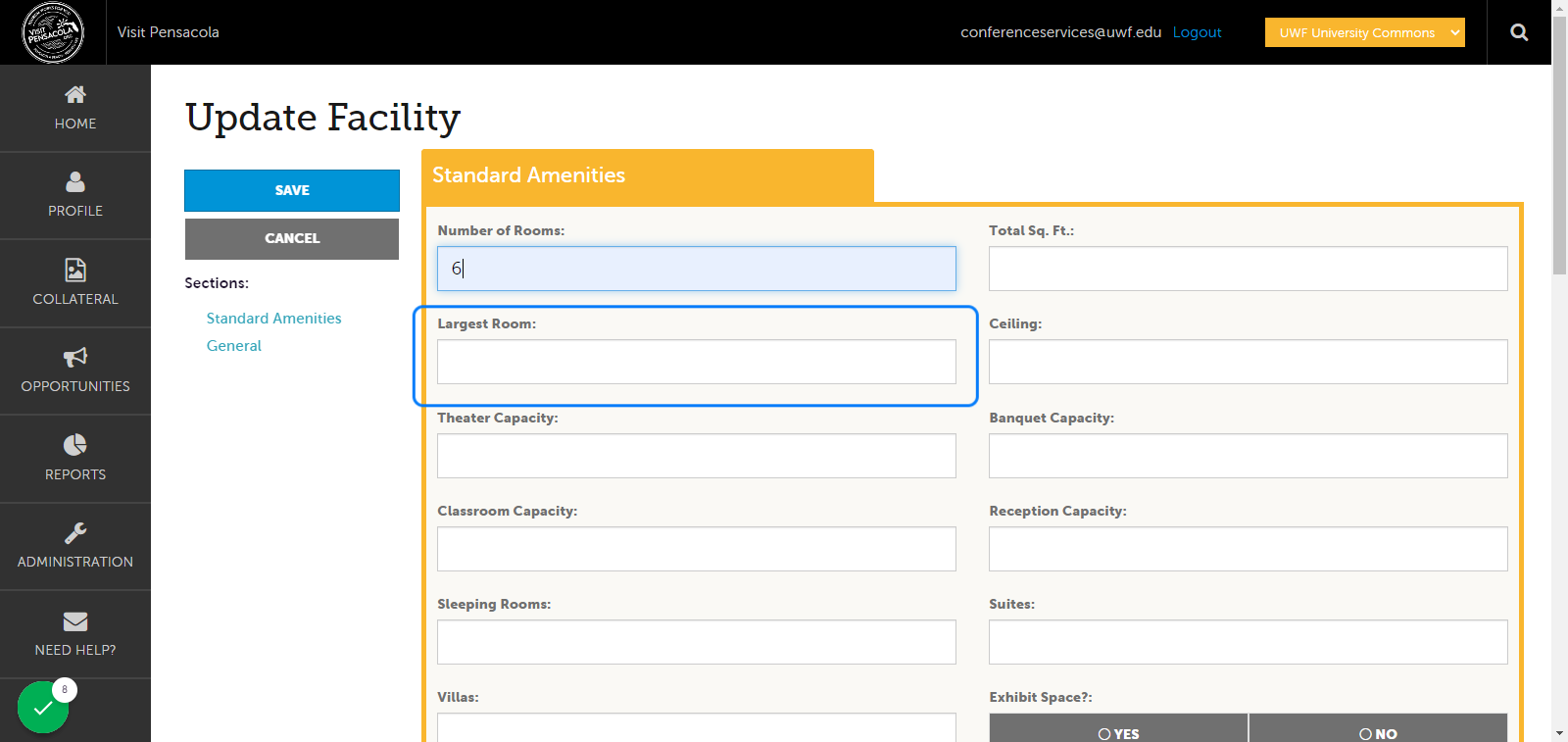The width and height of the screenshot is (1568, 742).
Task: Click the conferenceservices@uwf.edu email text
Action: (1060, 32)
